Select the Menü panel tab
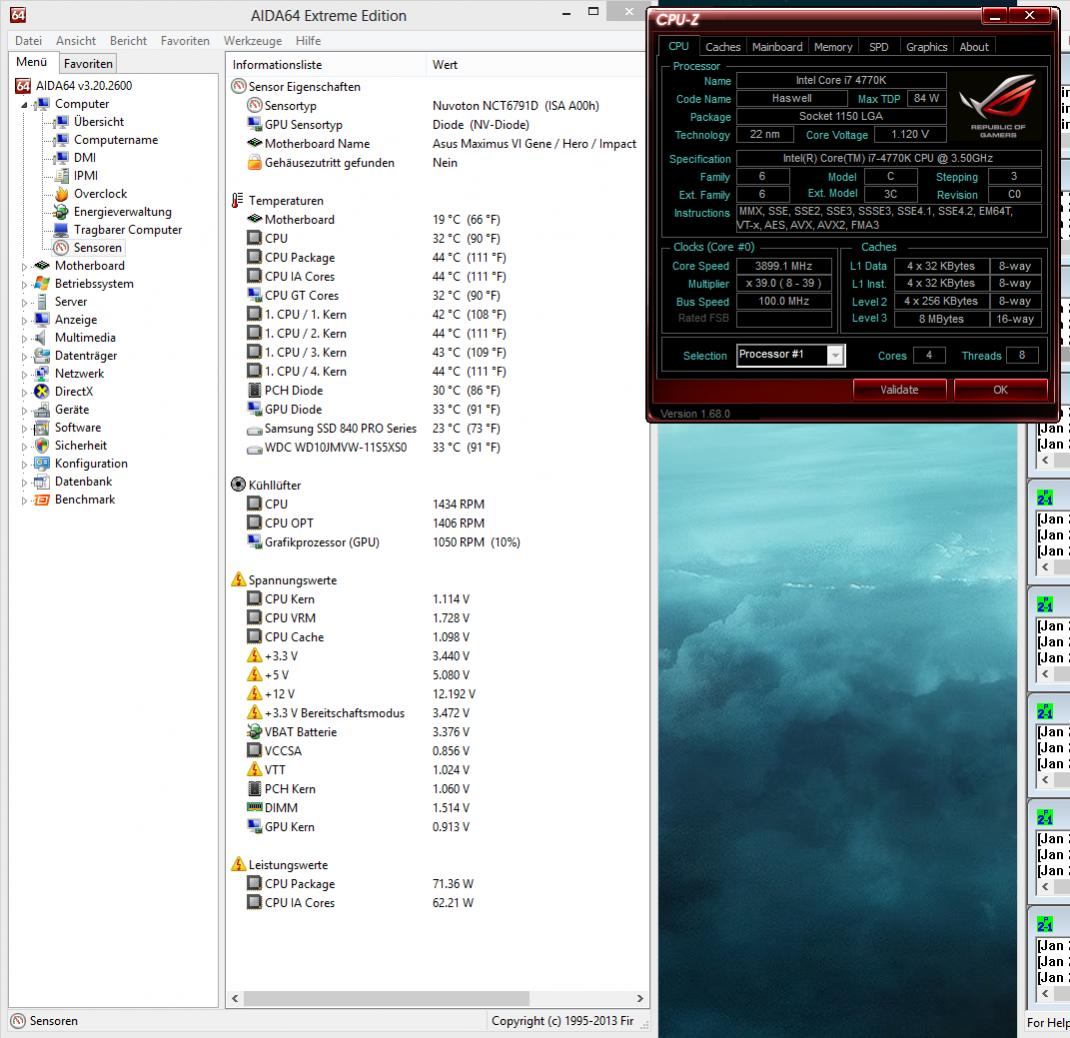Image resolution: width=1070 pixels, height=1038 pixels. coord(31,62)
